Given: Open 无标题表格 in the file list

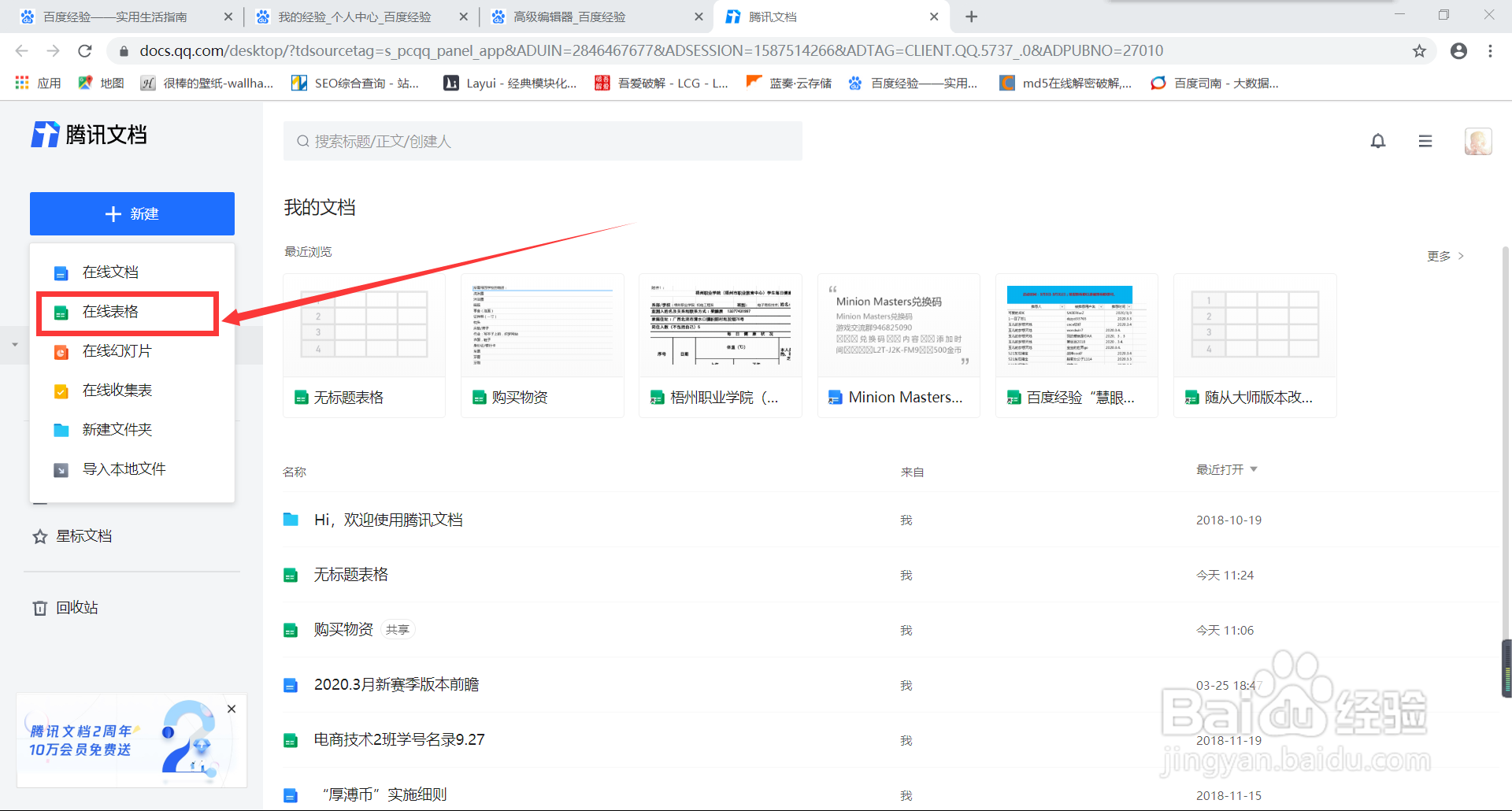Looking at the screenshot, I should (x=351, y=575).
